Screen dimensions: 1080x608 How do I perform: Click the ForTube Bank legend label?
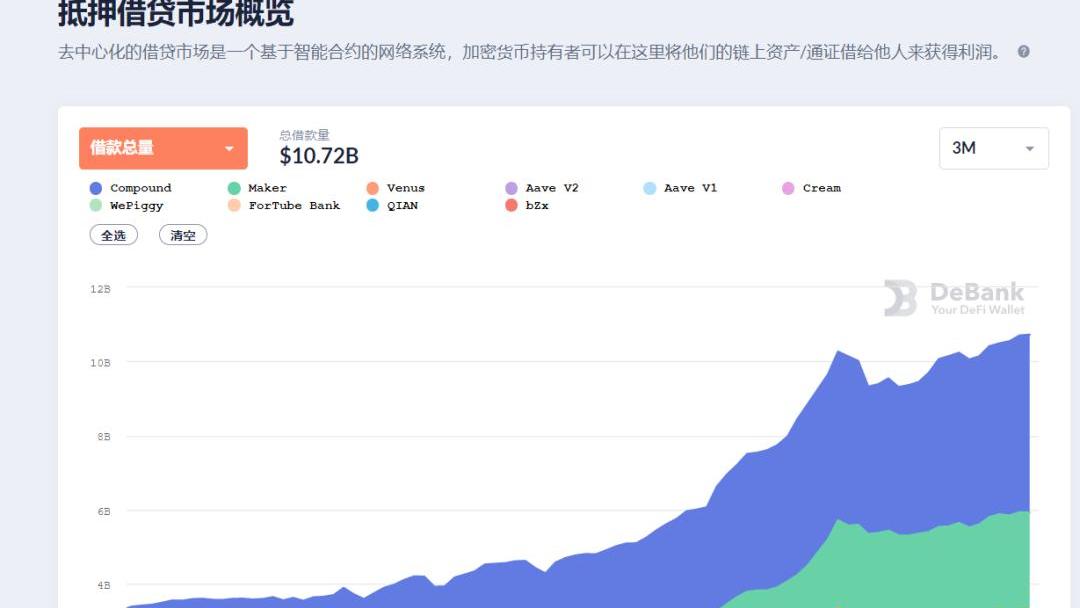click(x=294, y=206)
